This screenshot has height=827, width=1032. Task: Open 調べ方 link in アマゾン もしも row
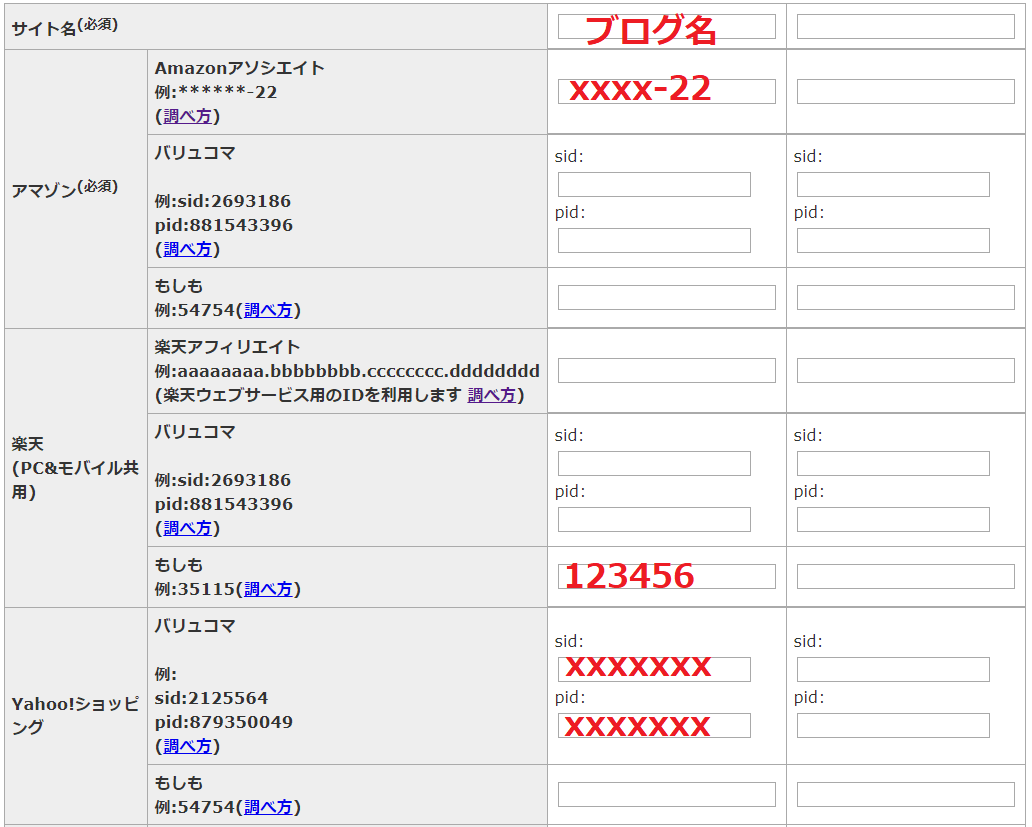pyautogui.click(x=268, y=309)
